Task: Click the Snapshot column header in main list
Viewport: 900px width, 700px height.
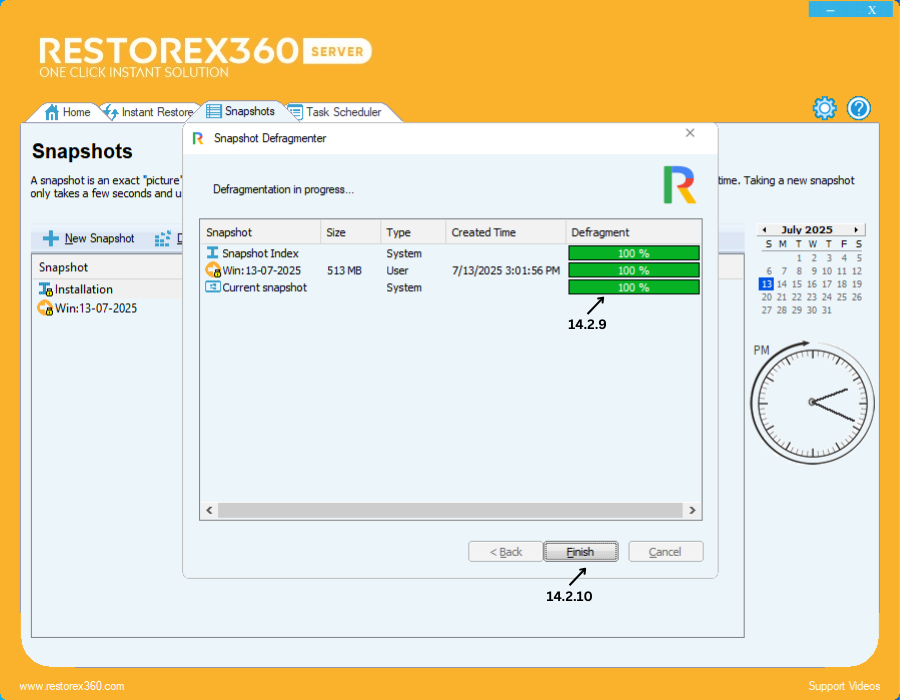Action: pos(107,267)
